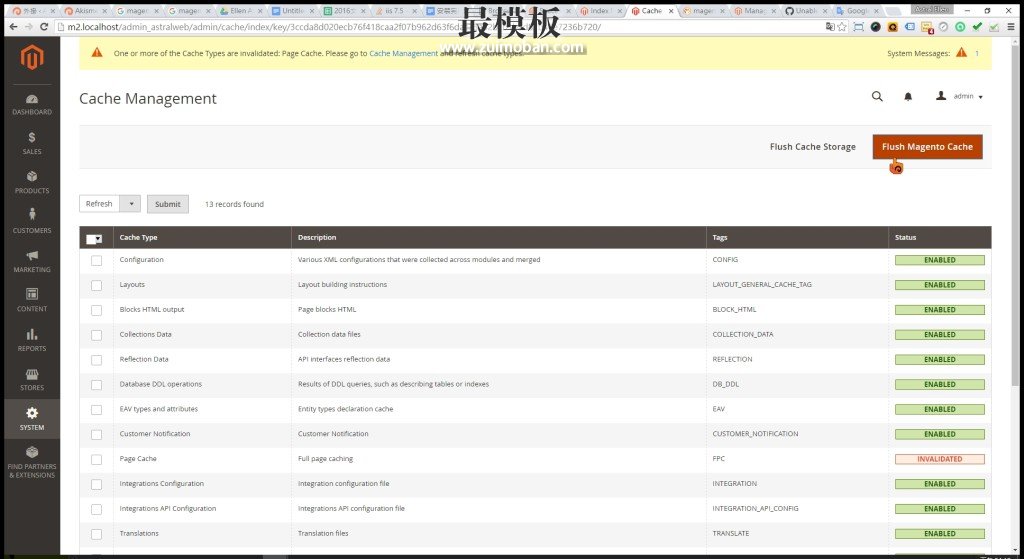Switch to the Akismet browser tab

pyautogui.click(x=86, y=10)
